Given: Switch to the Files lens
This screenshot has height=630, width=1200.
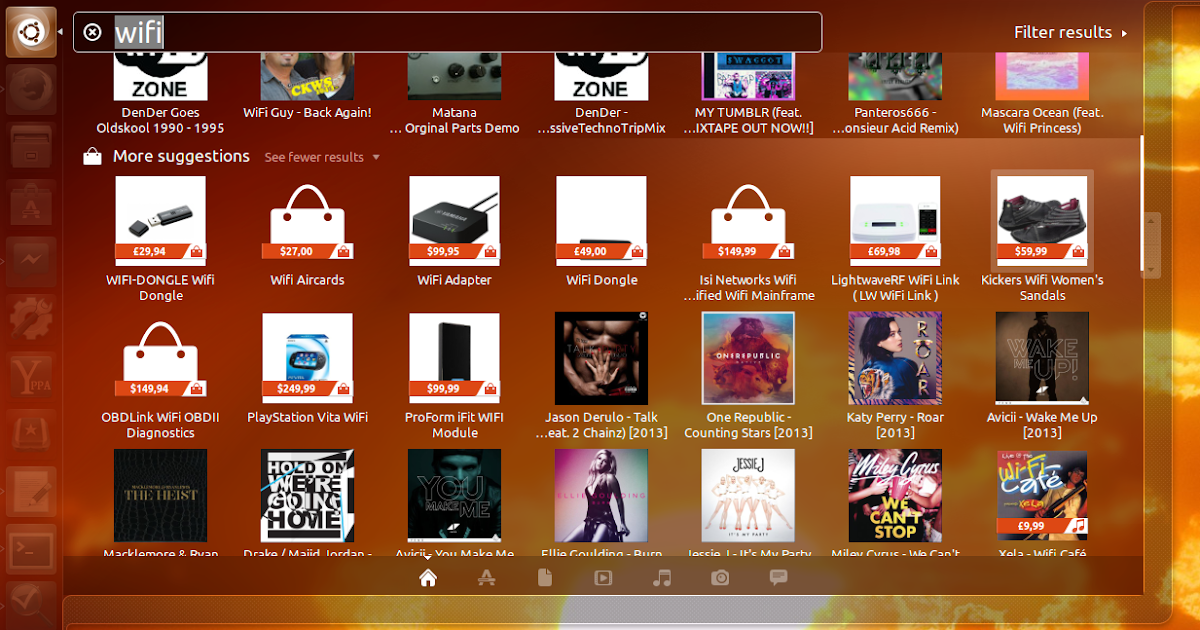Looking at the screenshot, I should (545, 577).
